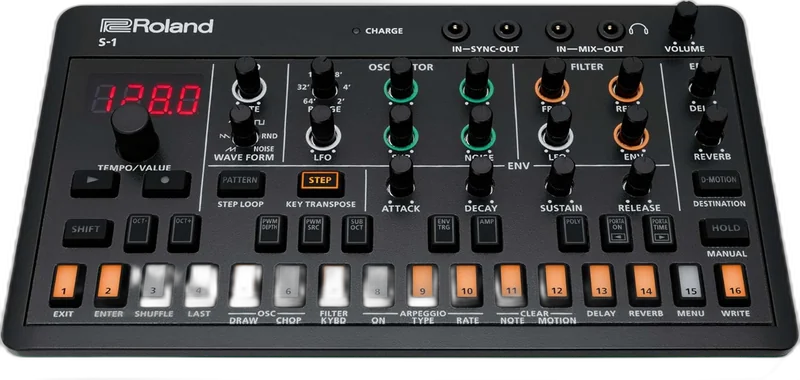Adjust the filter RESO knob
Image resolution: width=800 pixels, height=380 pixels.
[x=628, y=81]
